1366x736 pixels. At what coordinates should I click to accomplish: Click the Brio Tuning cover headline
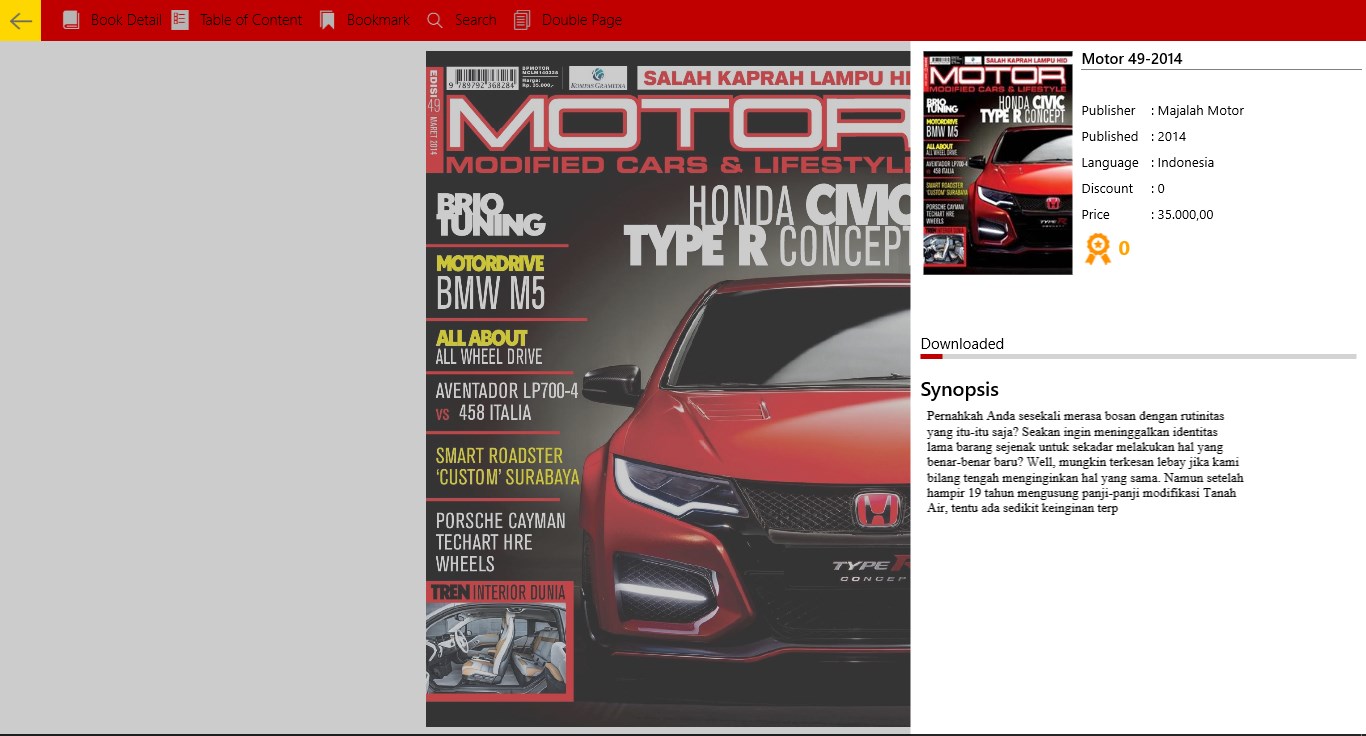click(490, 215)
